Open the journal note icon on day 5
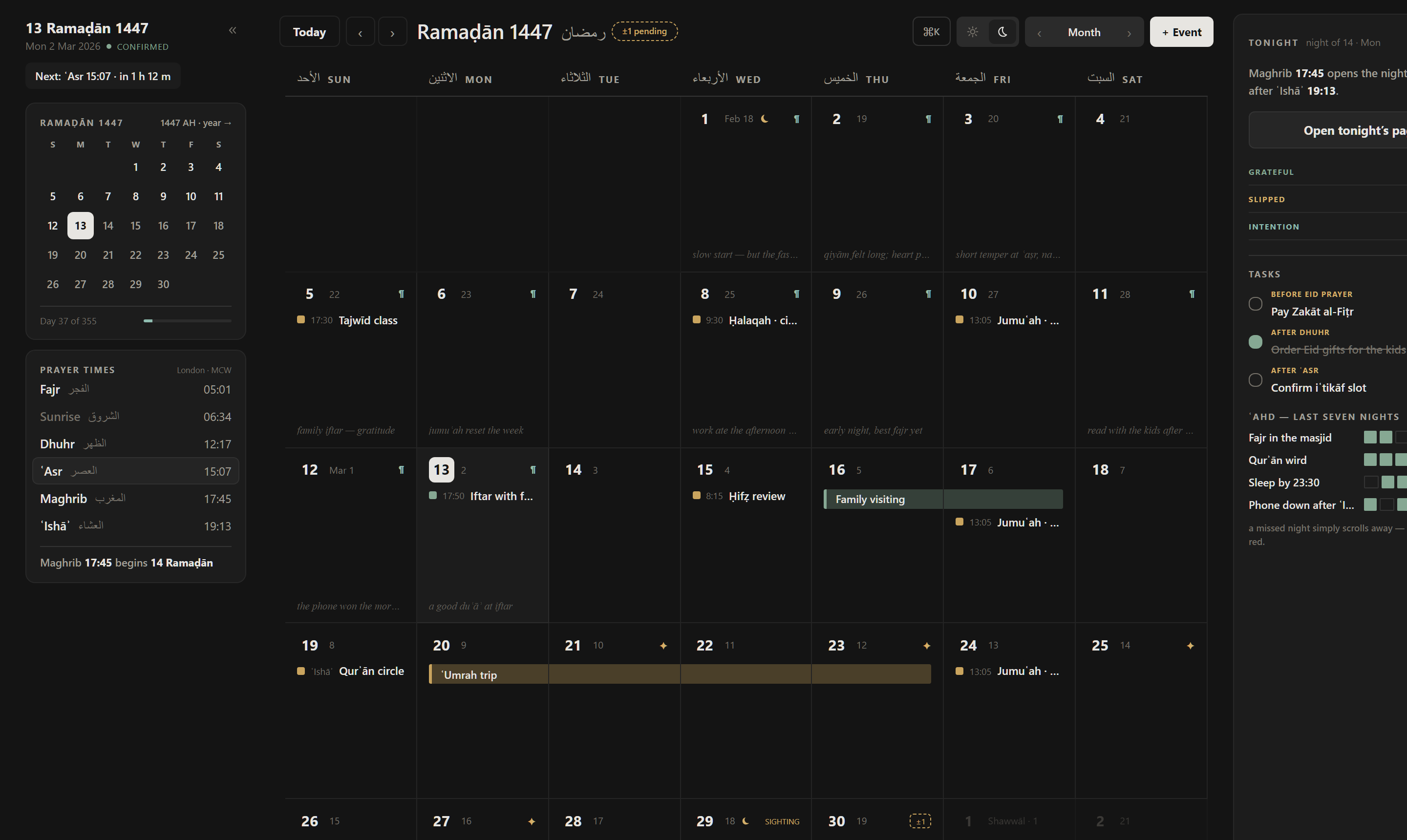This screenshot has height=840, width=1407. point(401,294)
